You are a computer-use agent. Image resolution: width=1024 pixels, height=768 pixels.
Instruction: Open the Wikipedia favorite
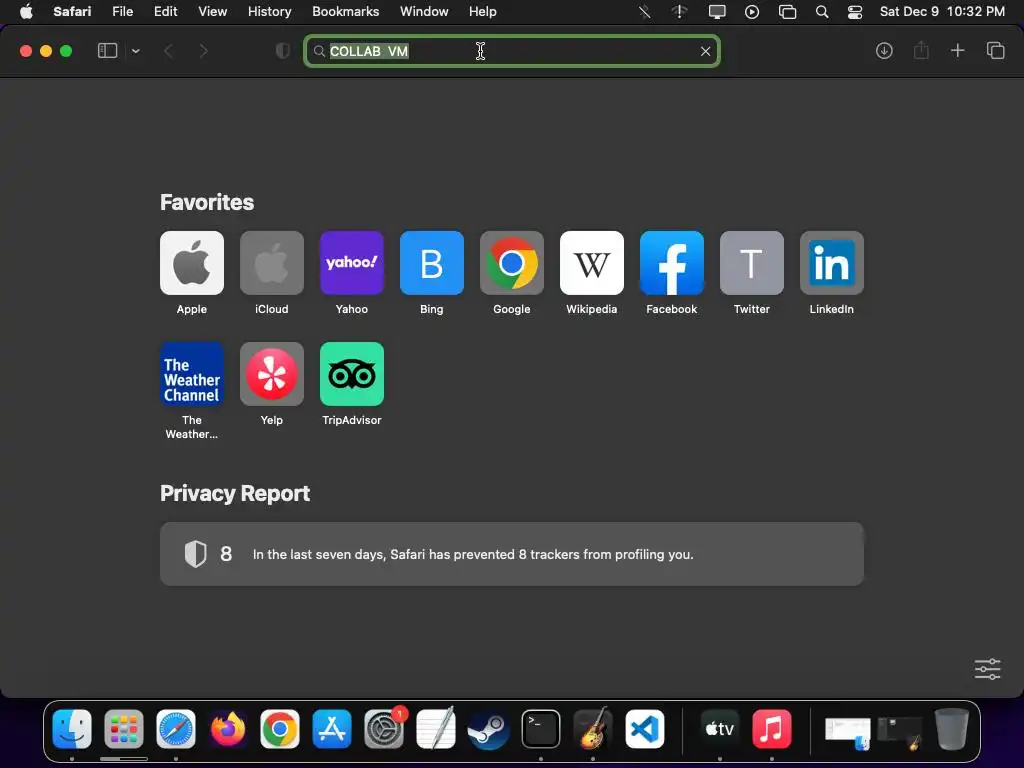pyautogui.click(x=592, y=263)
